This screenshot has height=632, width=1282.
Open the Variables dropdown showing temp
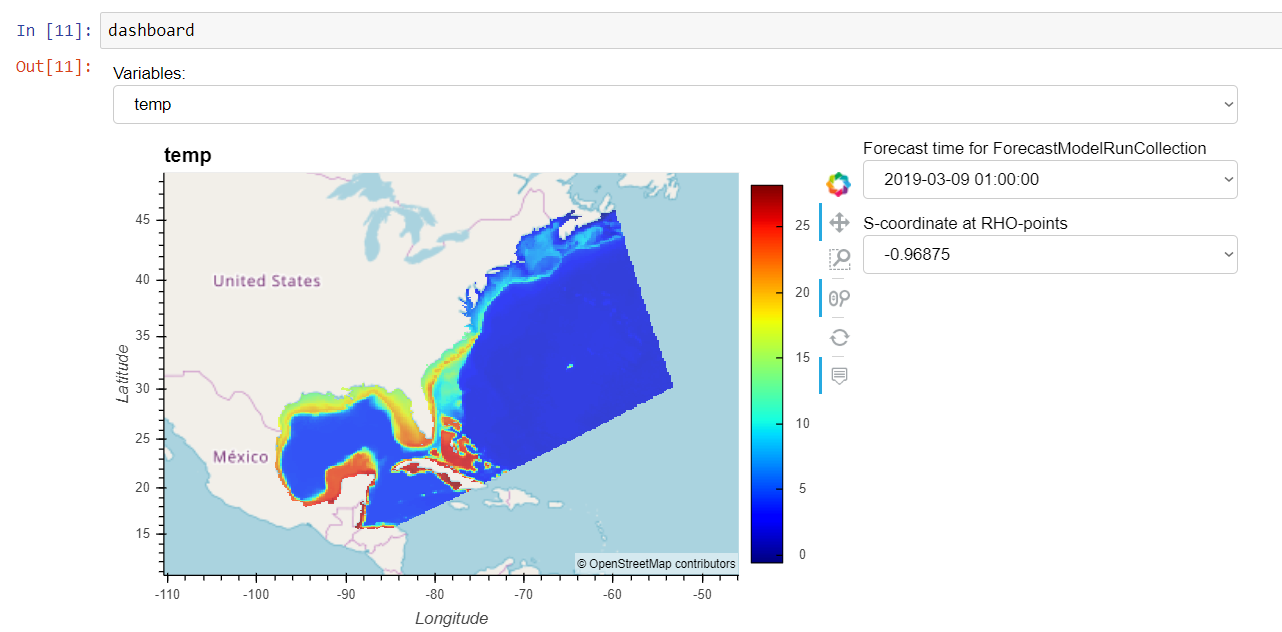tap(675, 104)
